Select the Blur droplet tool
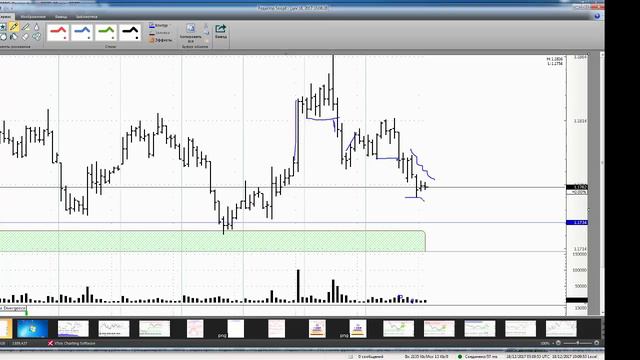This screenshot has width=640, height=360. tap(36, 27)
